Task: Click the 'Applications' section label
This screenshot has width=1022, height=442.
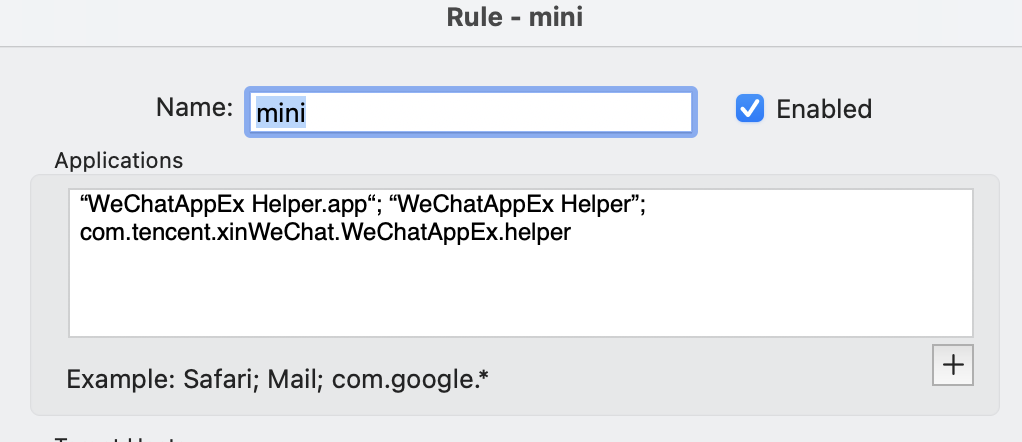Action: pyautogui.click(x=119, y=160)
